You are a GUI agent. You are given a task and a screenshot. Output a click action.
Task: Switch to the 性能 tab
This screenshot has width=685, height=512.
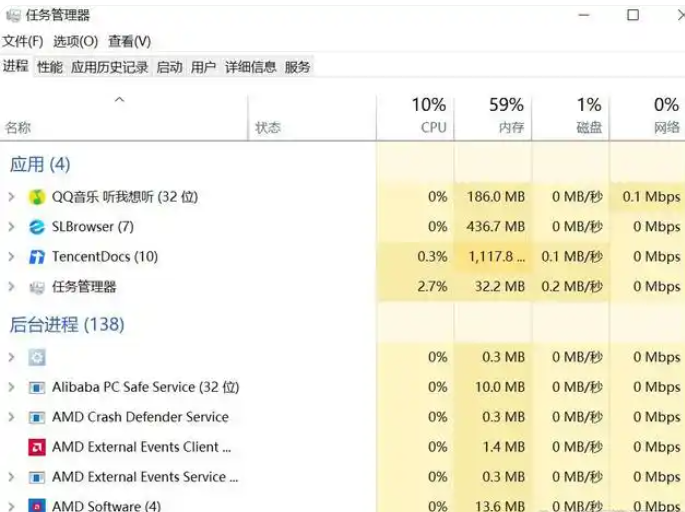coord(50,67)
